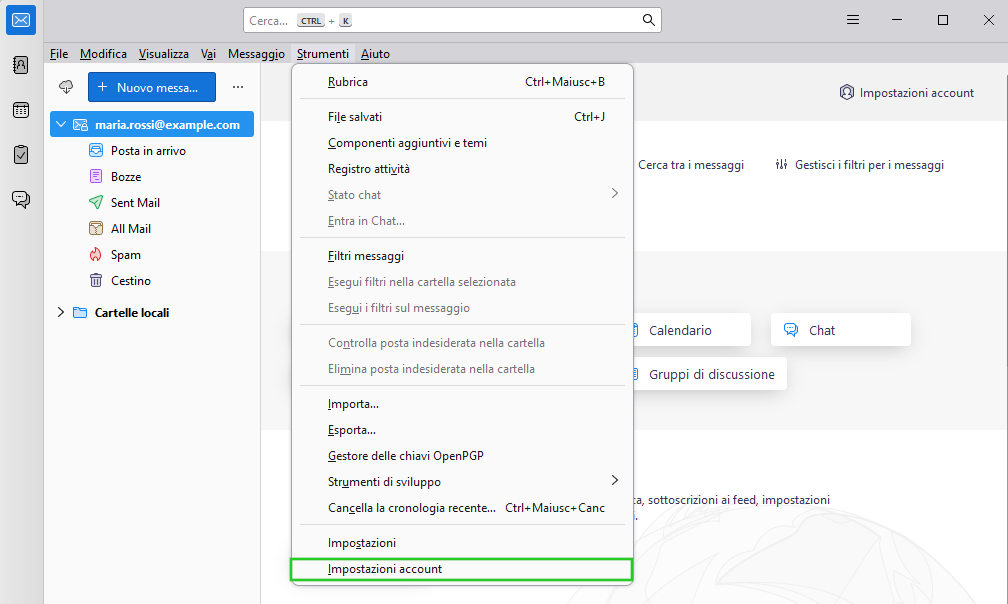Open the Address Book icon in left sidebar

(x=21, y=65)
